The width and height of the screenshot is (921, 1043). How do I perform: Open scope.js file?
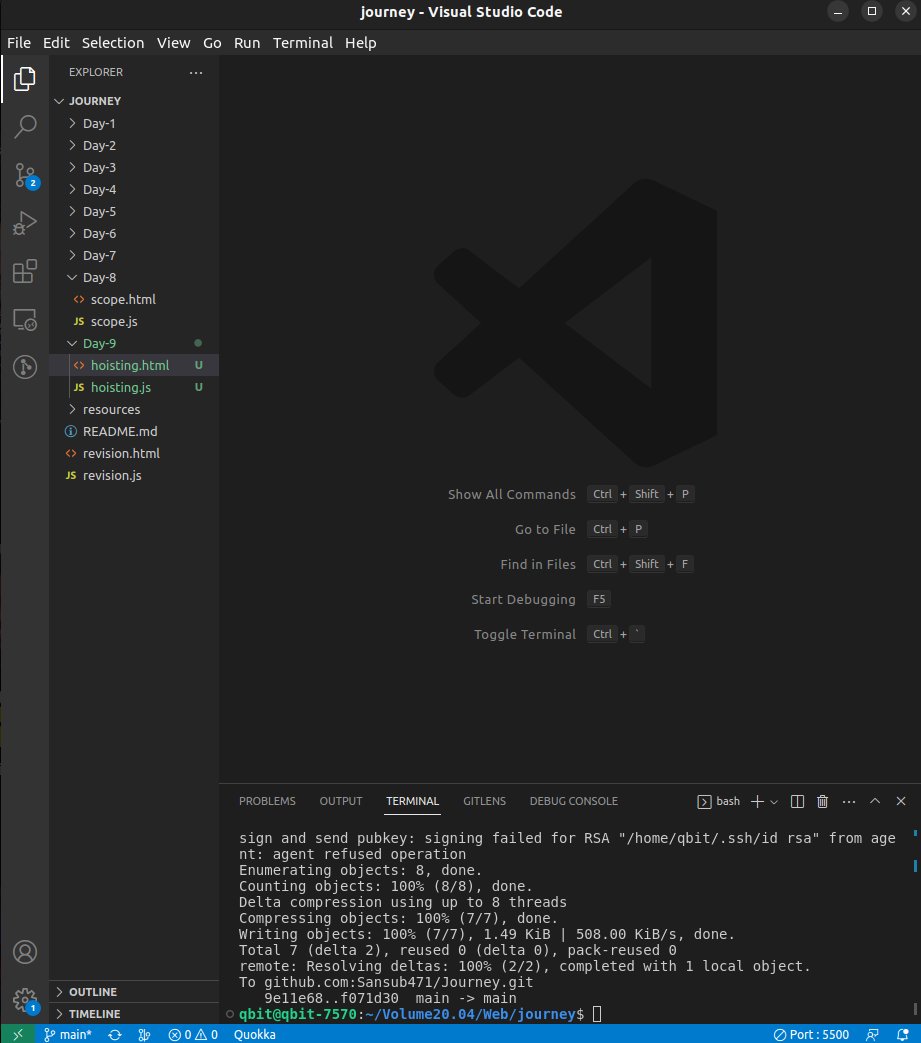point(134,321)
